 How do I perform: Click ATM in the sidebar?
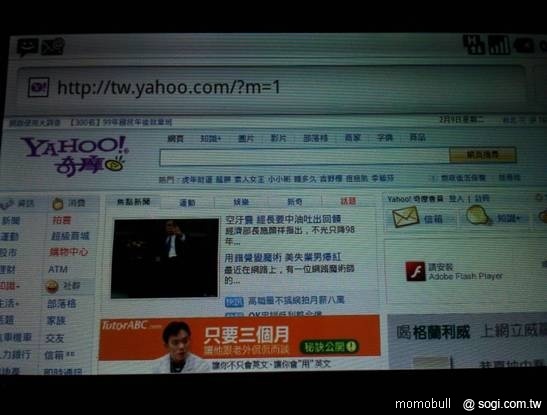pos(58,269)
